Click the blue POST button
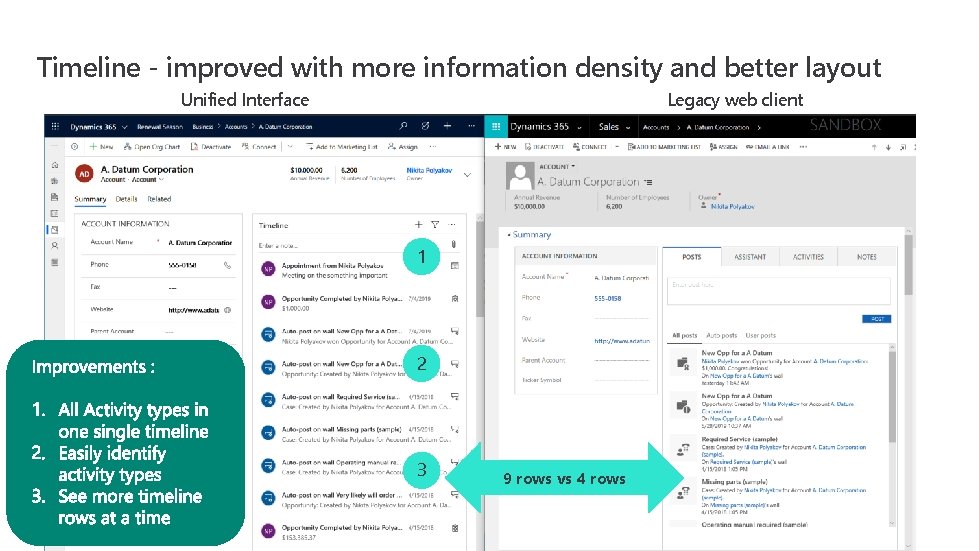 point(877,319)
